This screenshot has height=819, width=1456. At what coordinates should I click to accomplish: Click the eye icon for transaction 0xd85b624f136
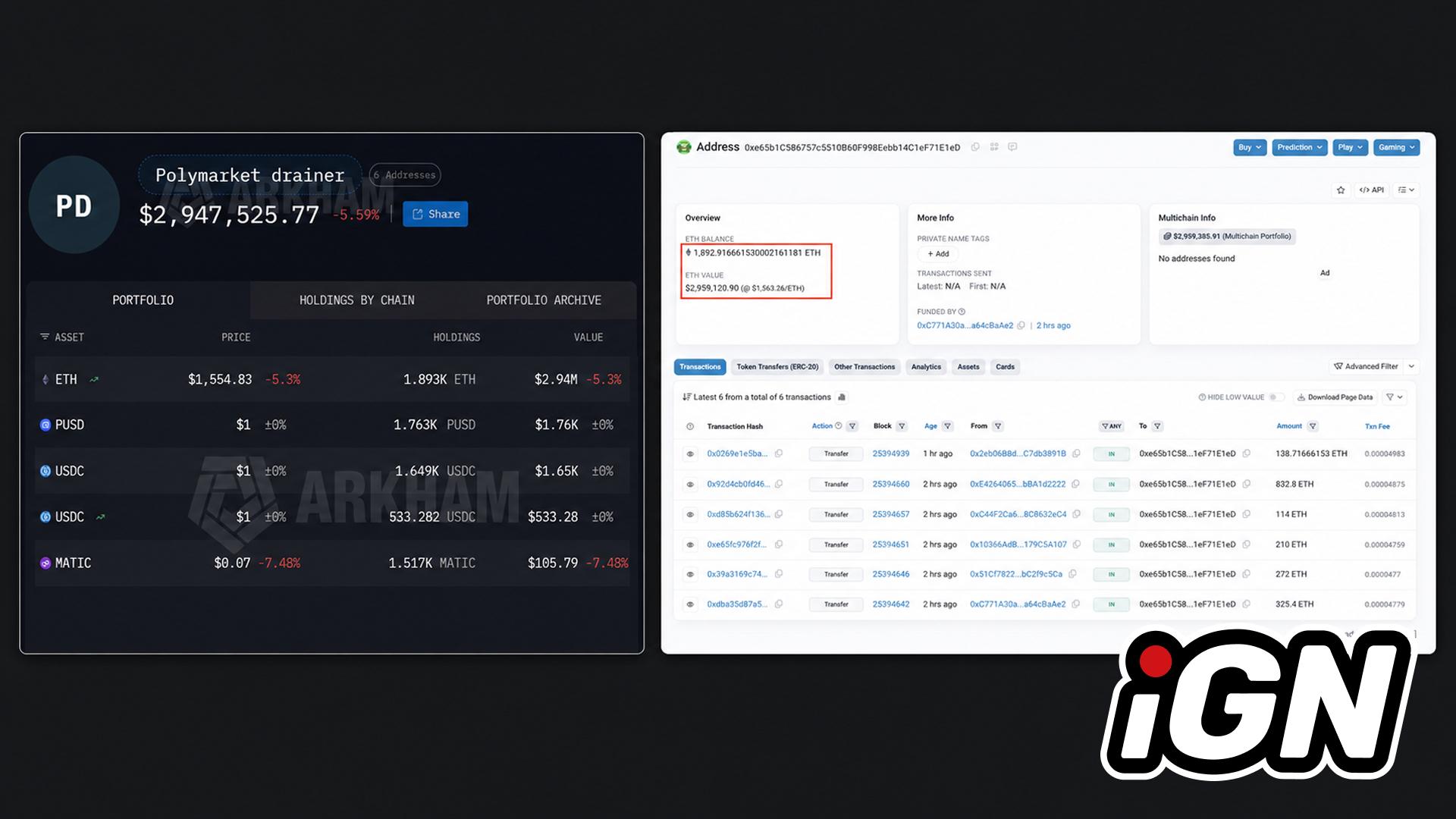tap(690, 515)
